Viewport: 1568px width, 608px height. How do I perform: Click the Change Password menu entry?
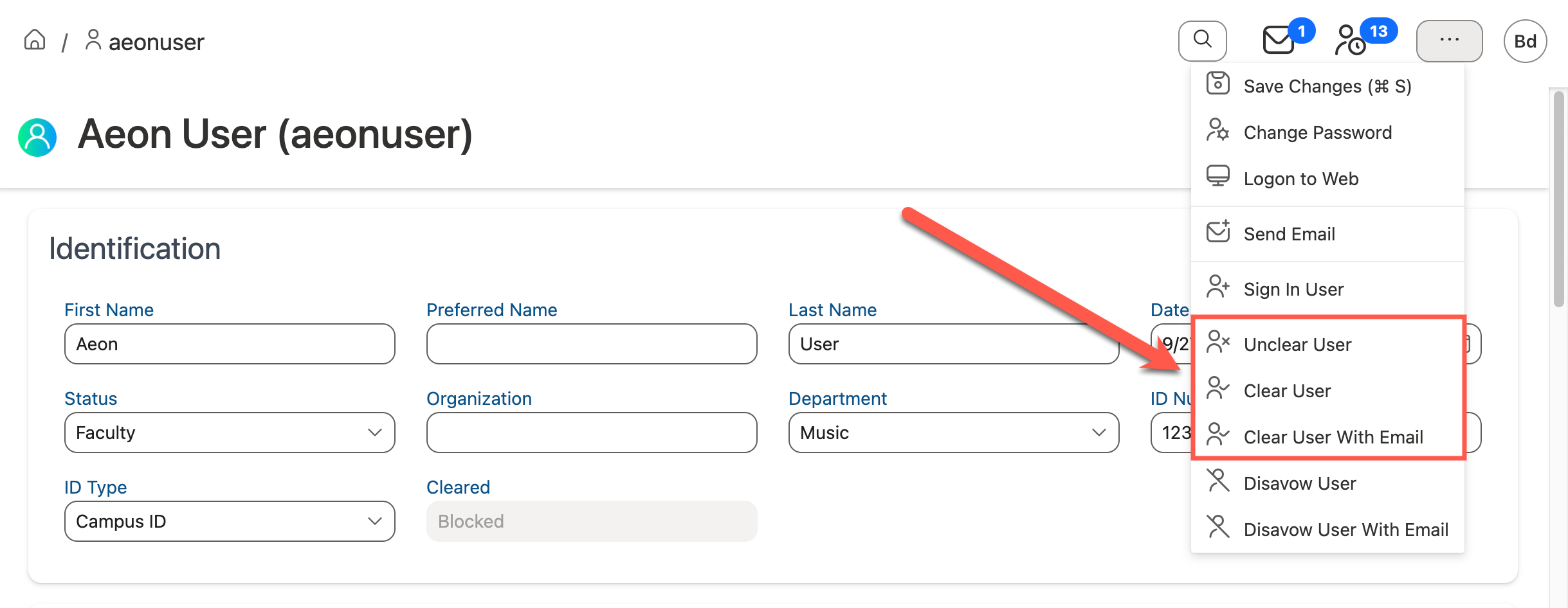pyautogui.click(x=1317, y=132)
